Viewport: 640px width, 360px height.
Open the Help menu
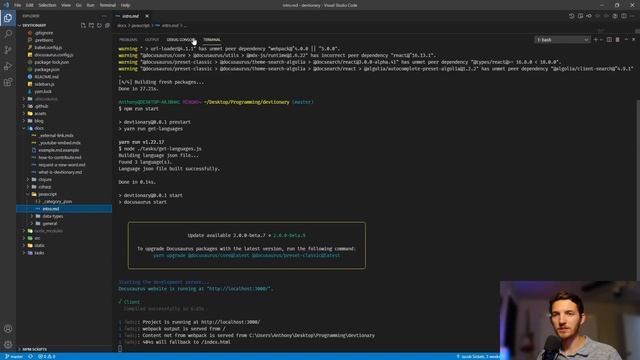pyautogui.click(x=125, y=5)
